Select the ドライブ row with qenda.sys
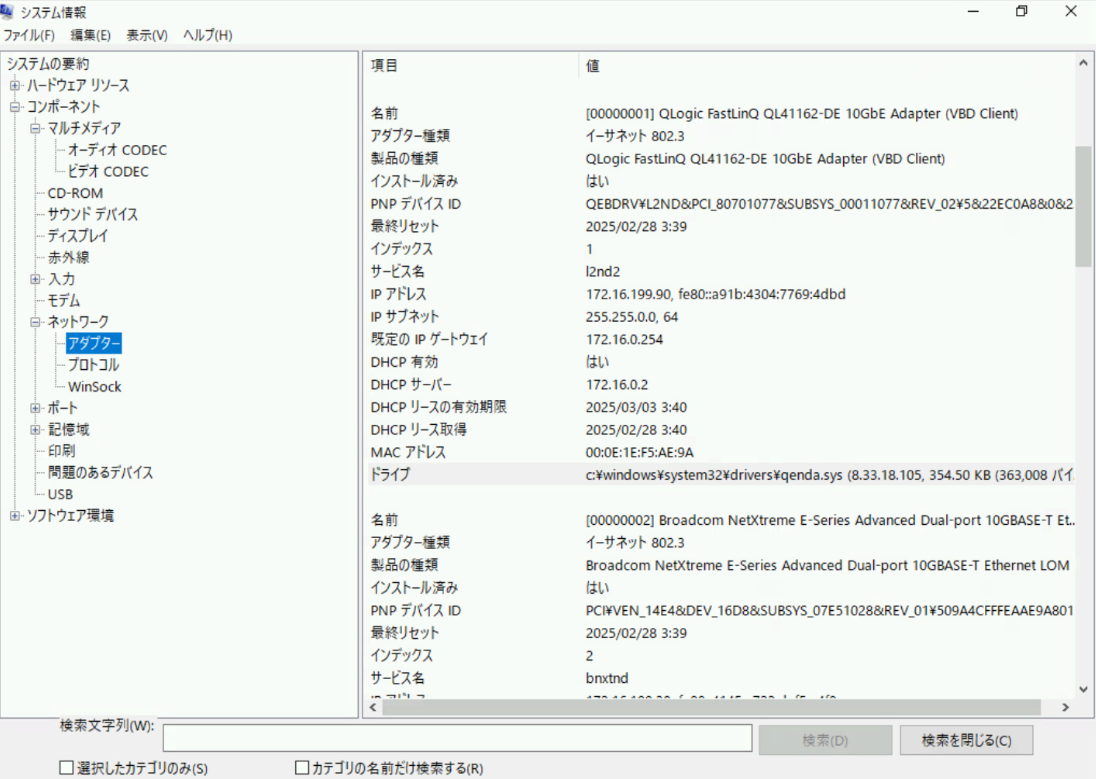Screen dimensions: 1096x779 (721, 475)
